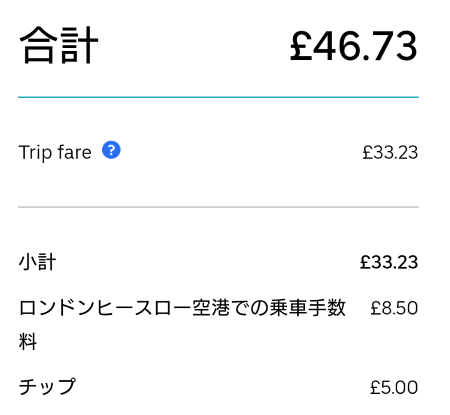Click the ロンドンヒースロー空港での乗車手数 fee label
The height and width of the screenshot is (415, 450).
[182, 308]
